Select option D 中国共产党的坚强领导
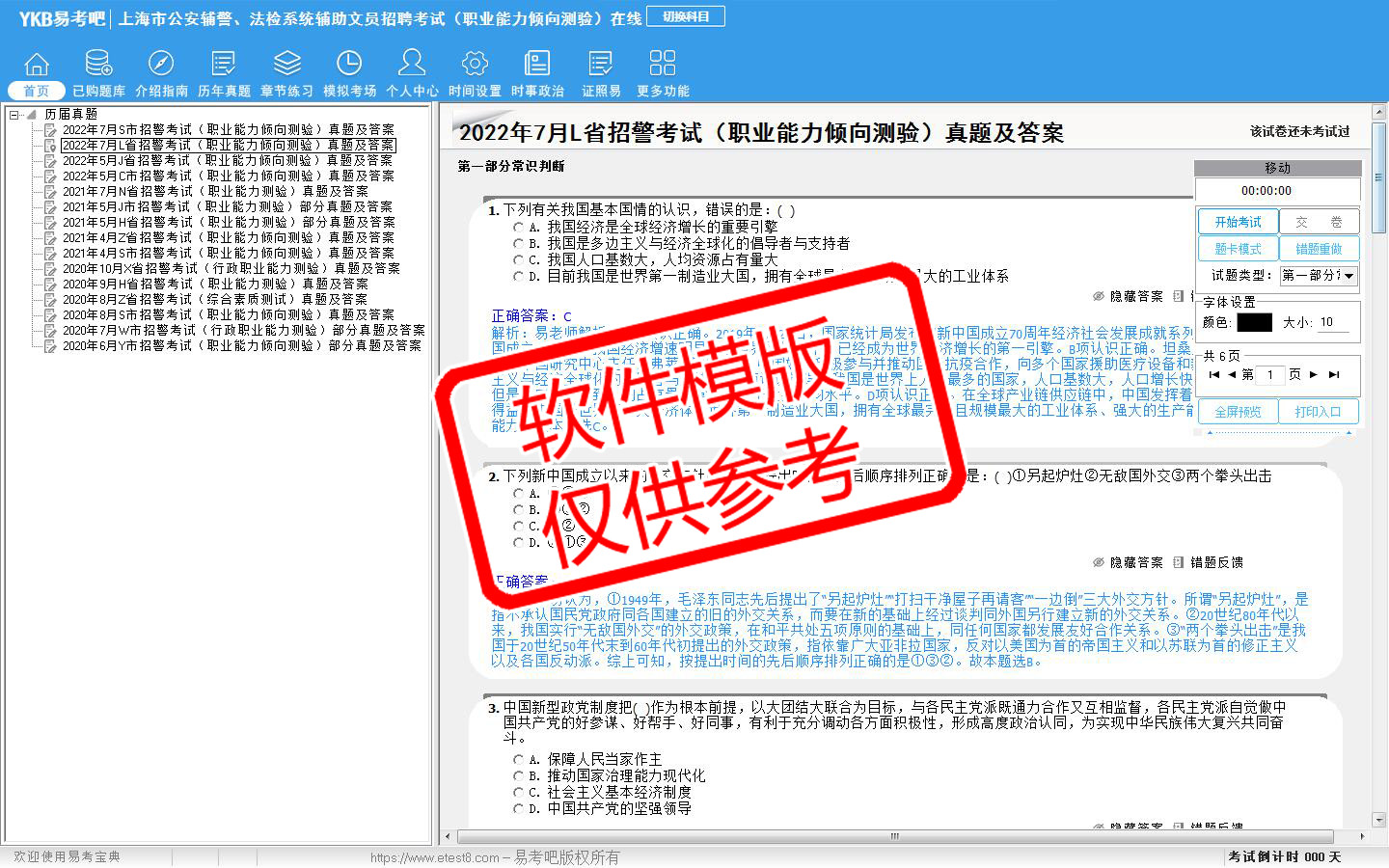1389x868 pixels. click(518, 809)
